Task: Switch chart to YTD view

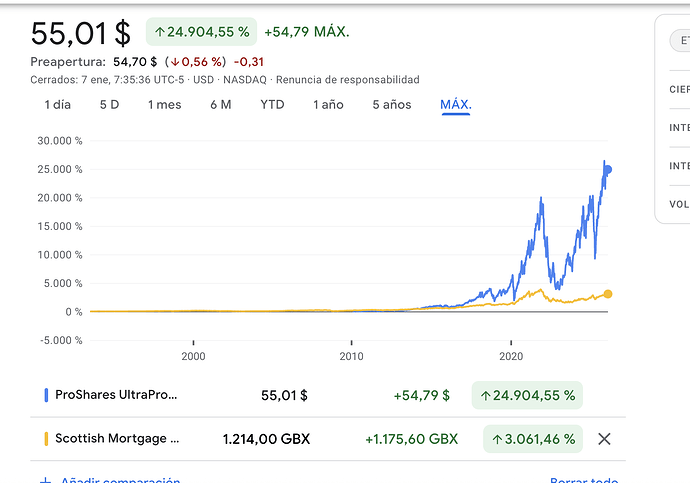Action: click(x=272, y=105)
